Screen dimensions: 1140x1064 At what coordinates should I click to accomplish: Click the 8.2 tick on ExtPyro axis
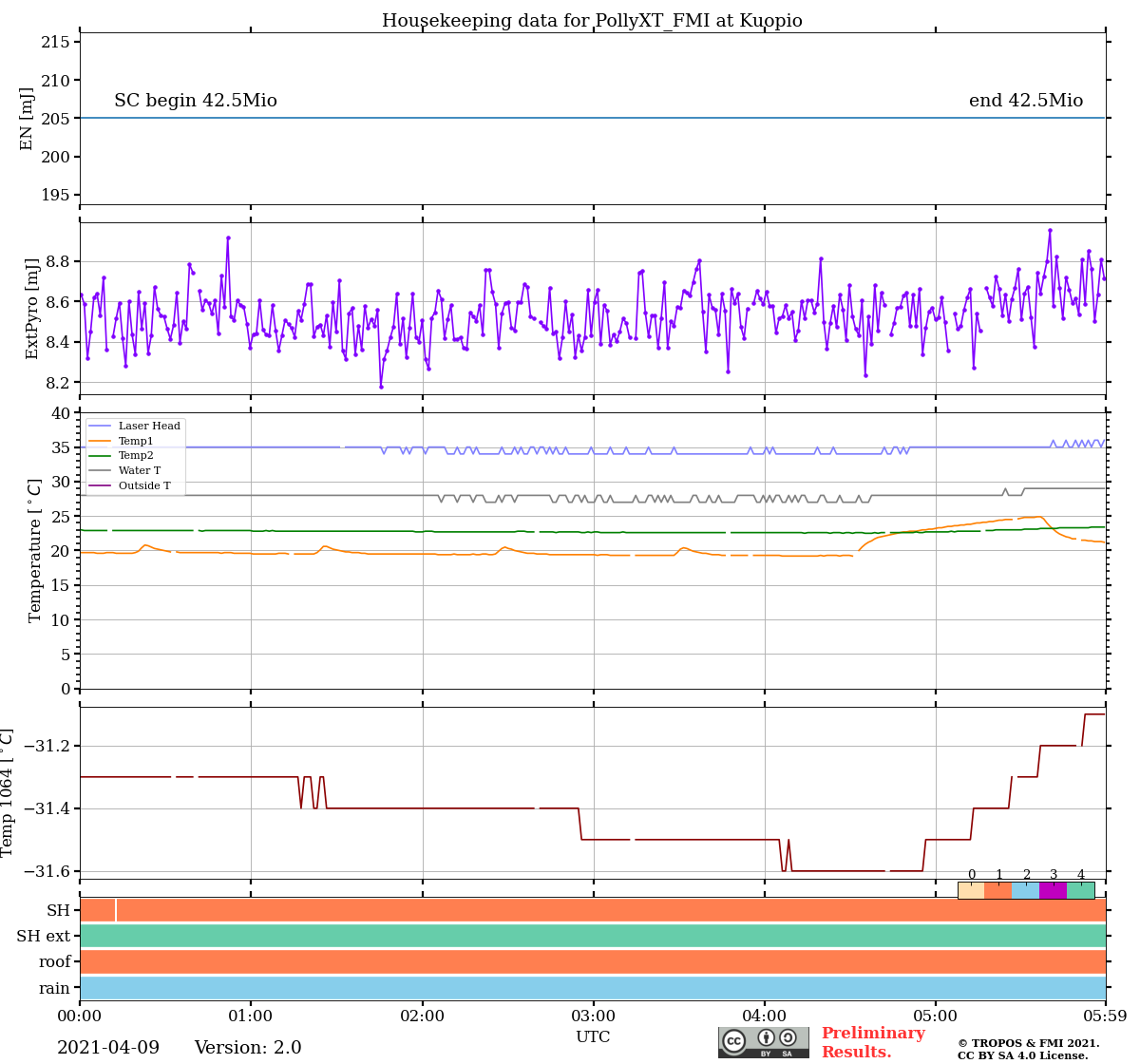click(x=58, y=383)
